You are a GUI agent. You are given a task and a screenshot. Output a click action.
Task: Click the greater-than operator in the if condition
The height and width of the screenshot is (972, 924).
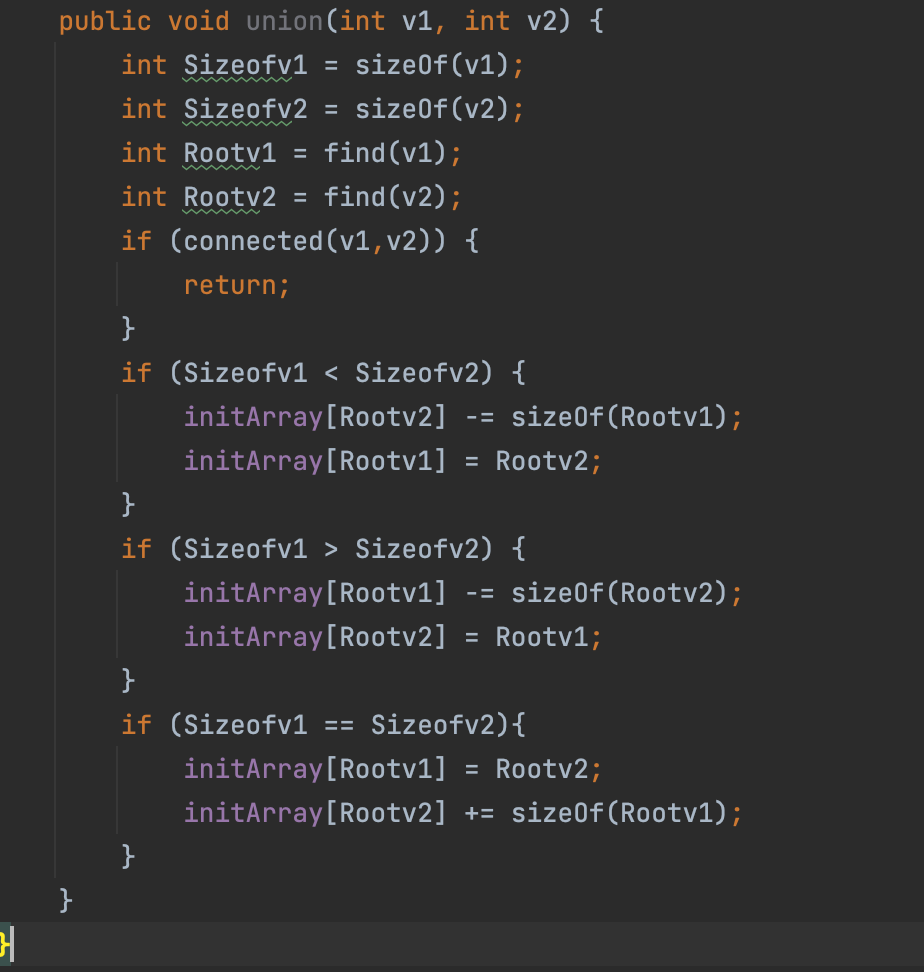point(332,549)
